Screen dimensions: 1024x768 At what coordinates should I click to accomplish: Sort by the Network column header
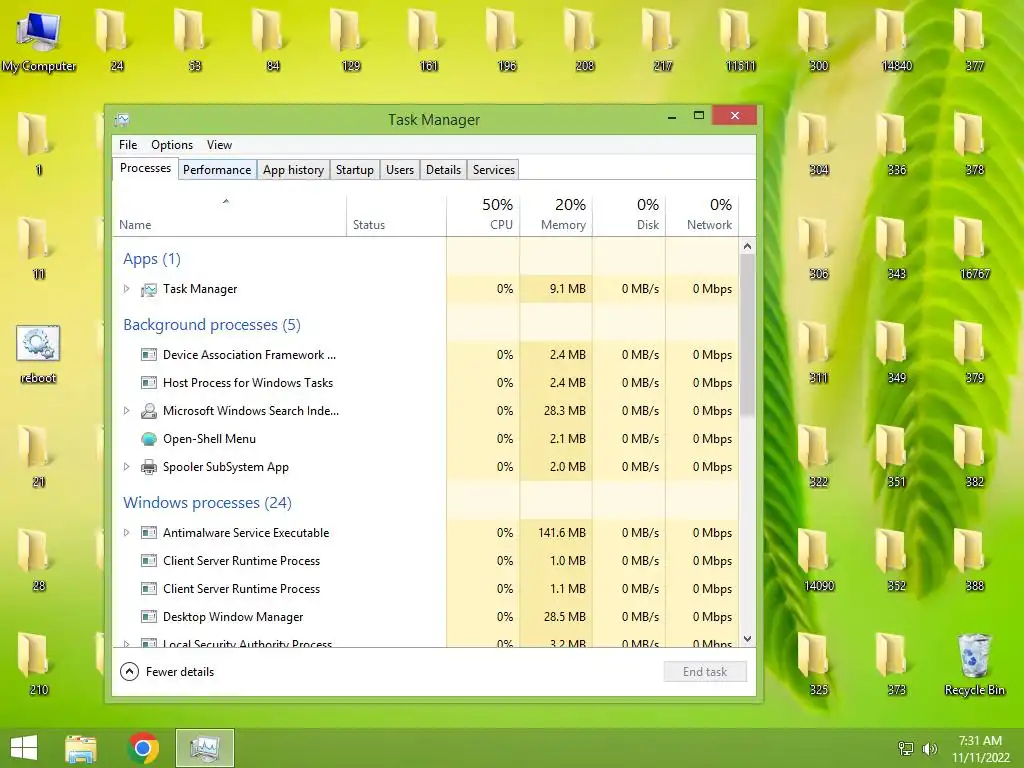[x=702, y=214]
